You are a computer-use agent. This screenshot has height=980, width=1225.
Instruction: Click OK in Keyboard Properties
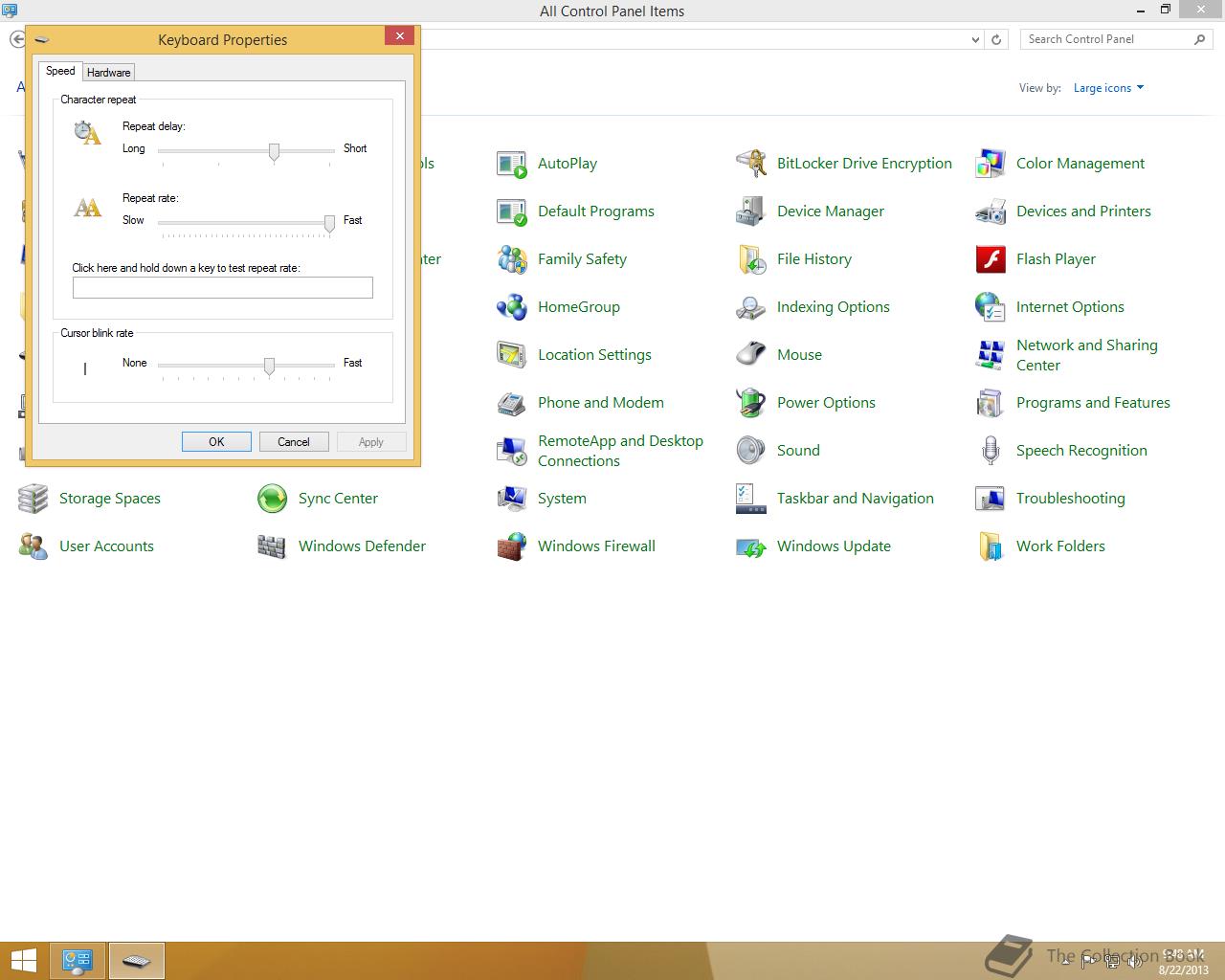tap(216, 442)
